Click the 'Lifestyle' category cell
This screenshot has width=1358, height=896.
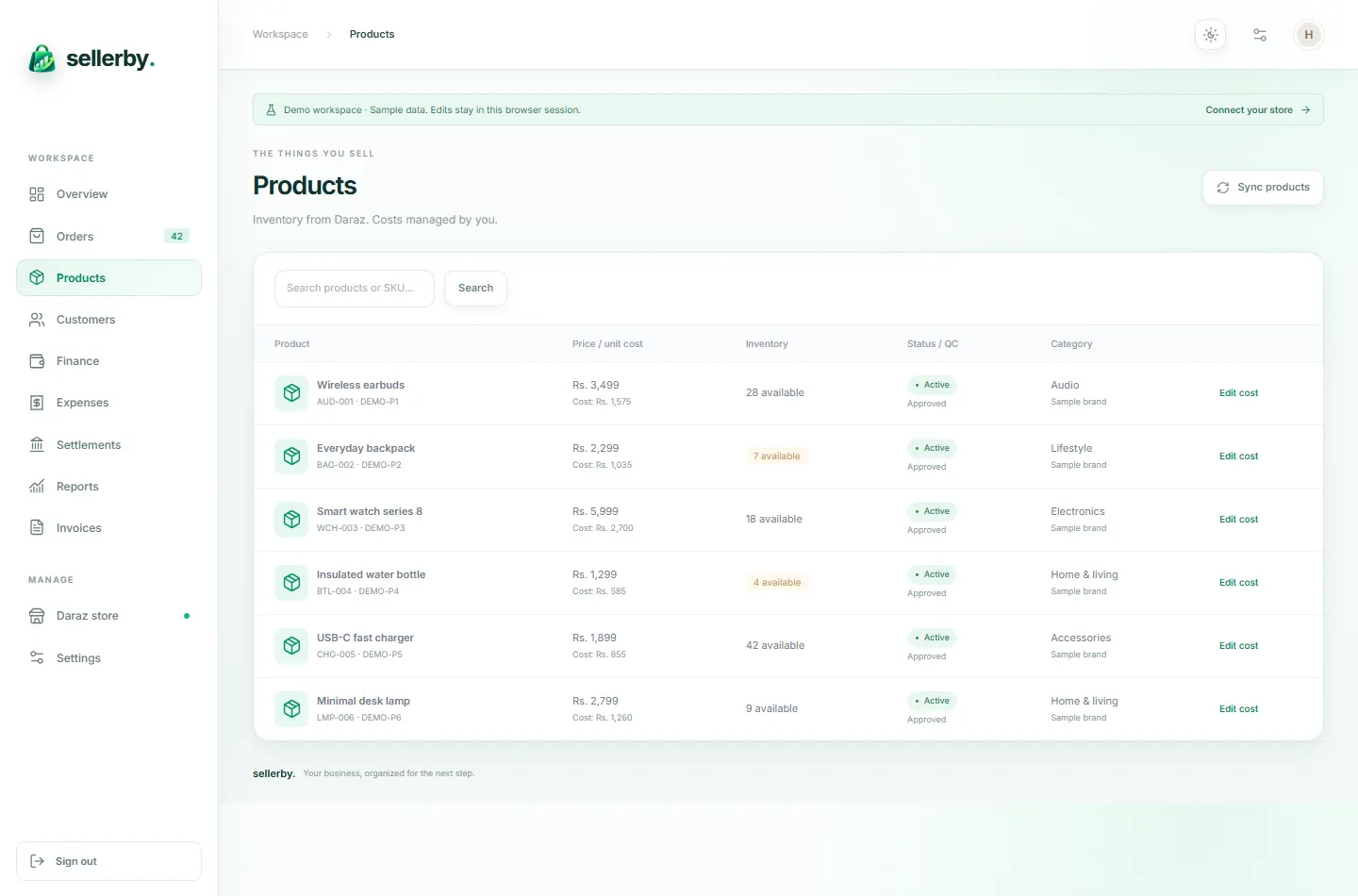click(1071, 448)
